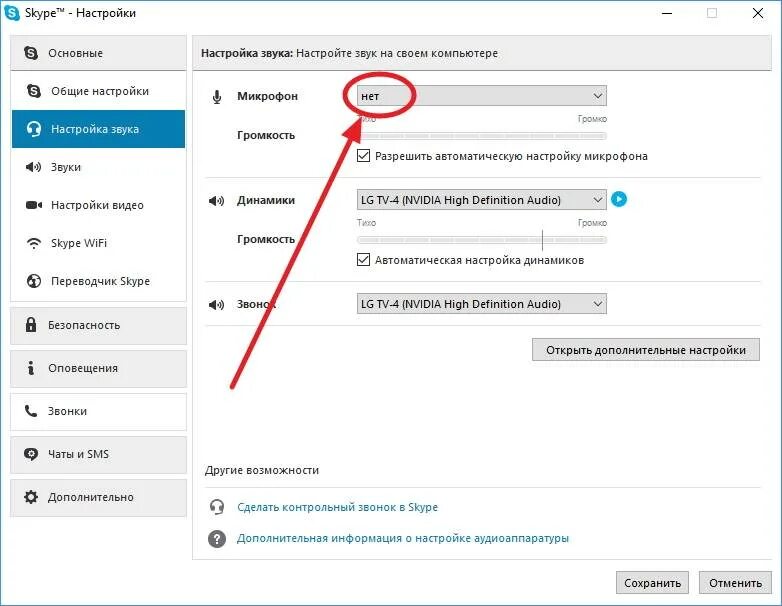Click speaker icon next to Звонок
The width and height of the screenshot is (782, 606).
click(x=216, y=304)
